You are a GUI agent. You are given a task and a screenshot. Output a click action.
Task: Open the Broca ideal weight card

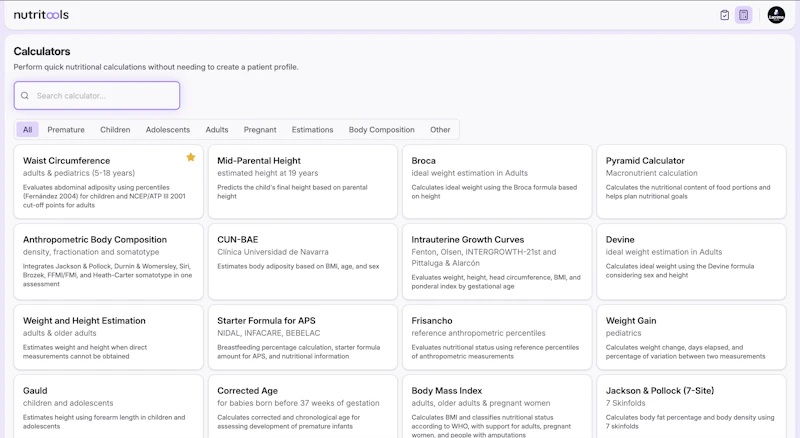(497, 182)
